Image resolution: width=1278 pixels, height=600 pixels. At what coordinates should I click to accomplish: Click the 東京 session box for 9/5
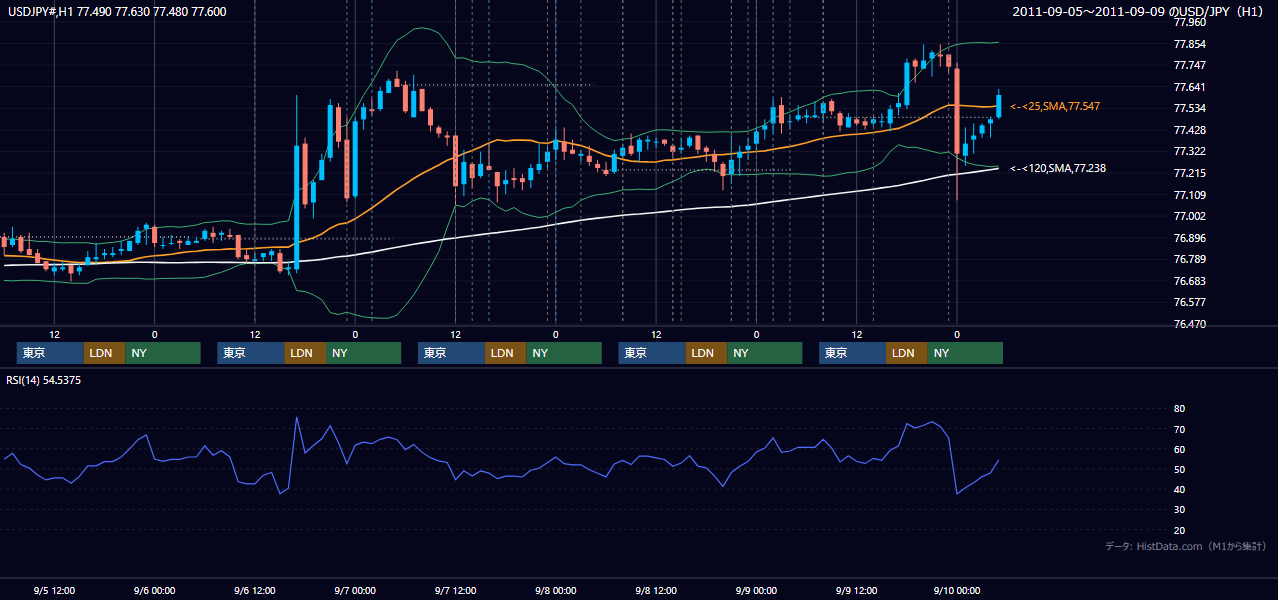click(x=50, y=353)
